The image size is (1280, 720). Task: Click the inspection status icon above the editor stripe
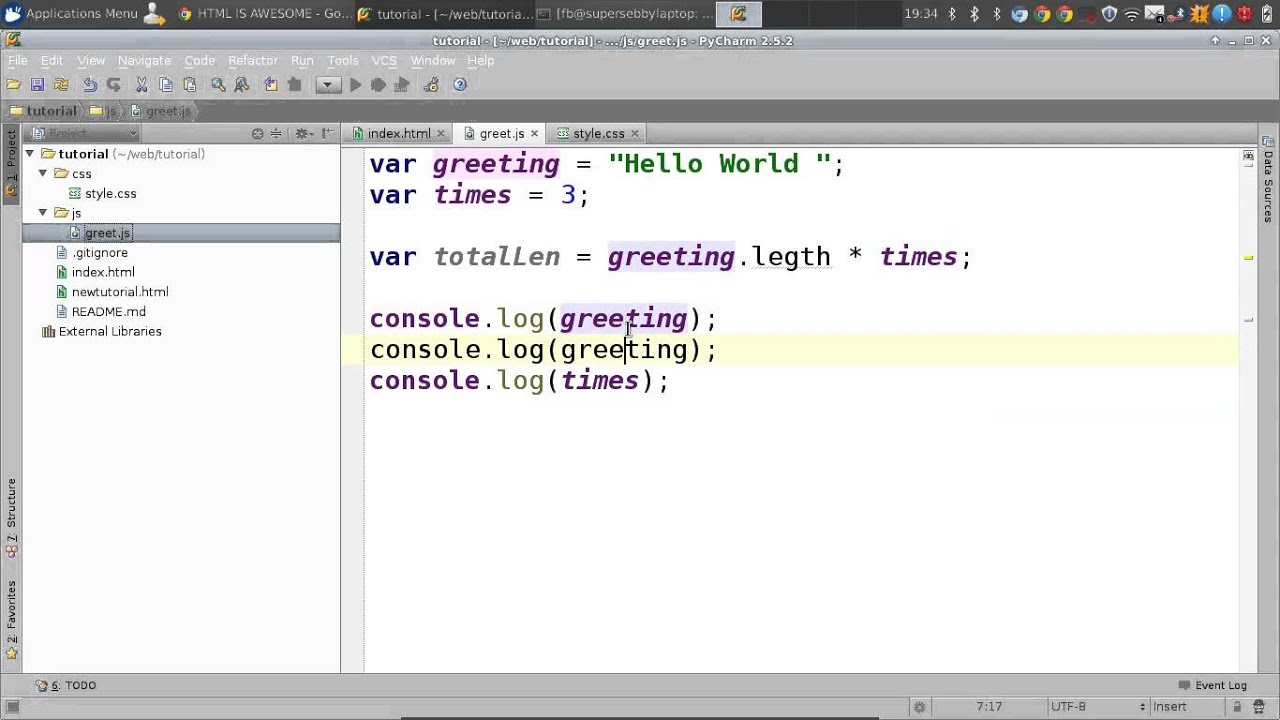1248,155
